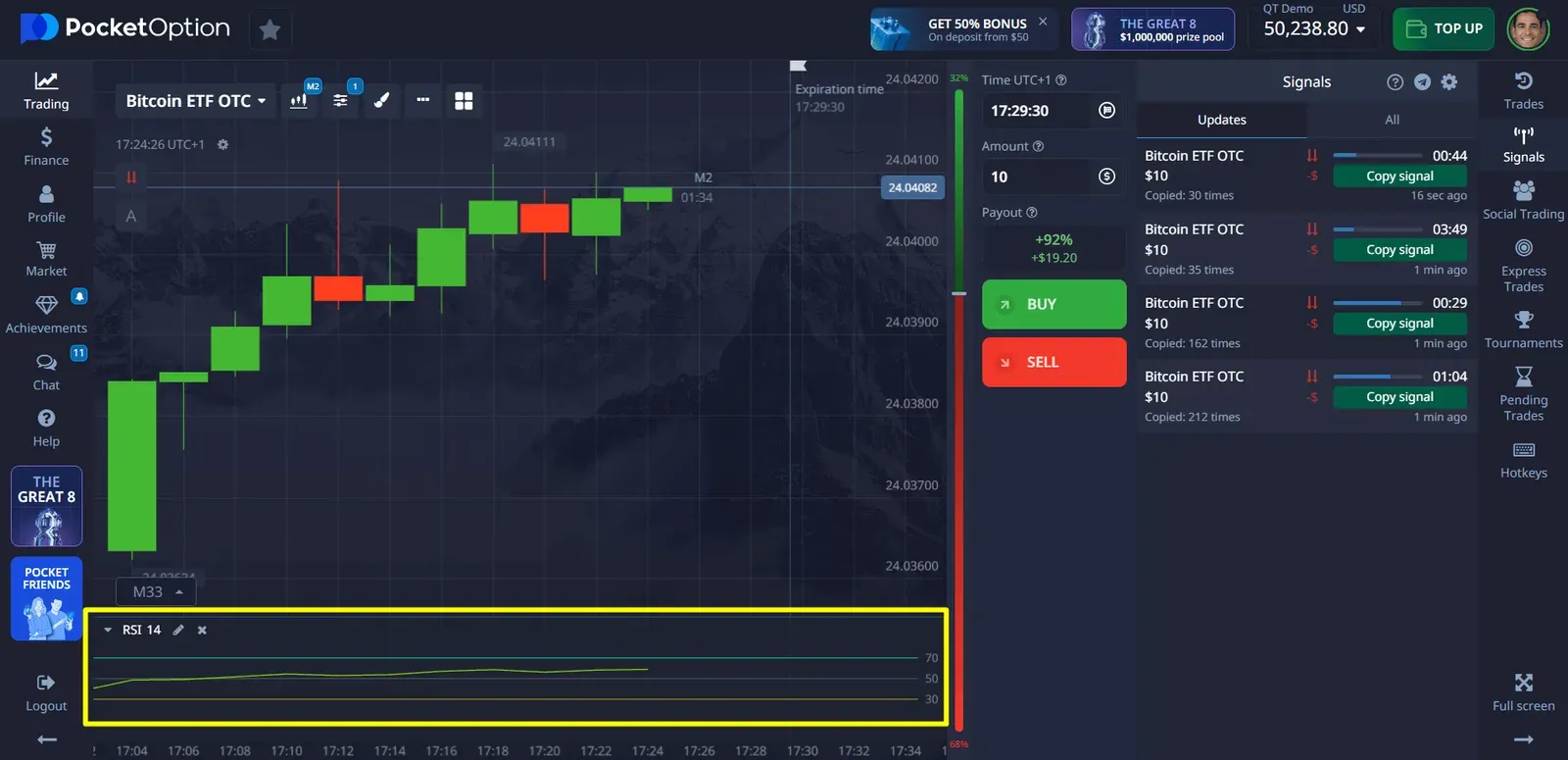Viewport: 1568px width, 760px height.
Task: Open Telegram signals icon
Action: pos(1422,82)
